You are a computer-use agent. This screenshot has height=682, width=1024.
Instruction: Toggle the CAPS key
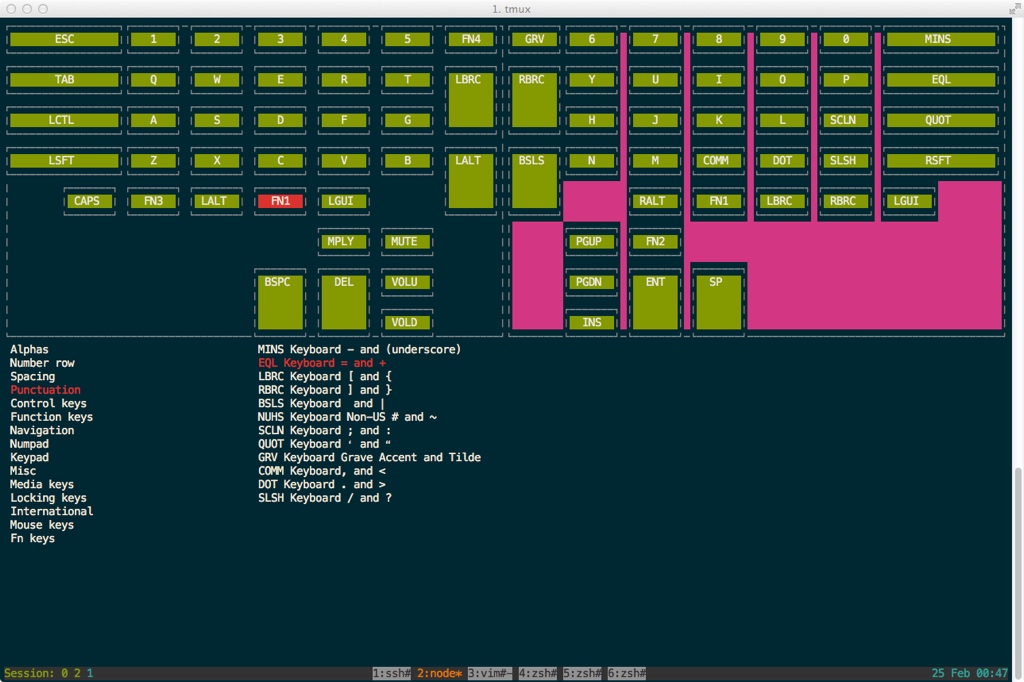[x=89, y=200]
